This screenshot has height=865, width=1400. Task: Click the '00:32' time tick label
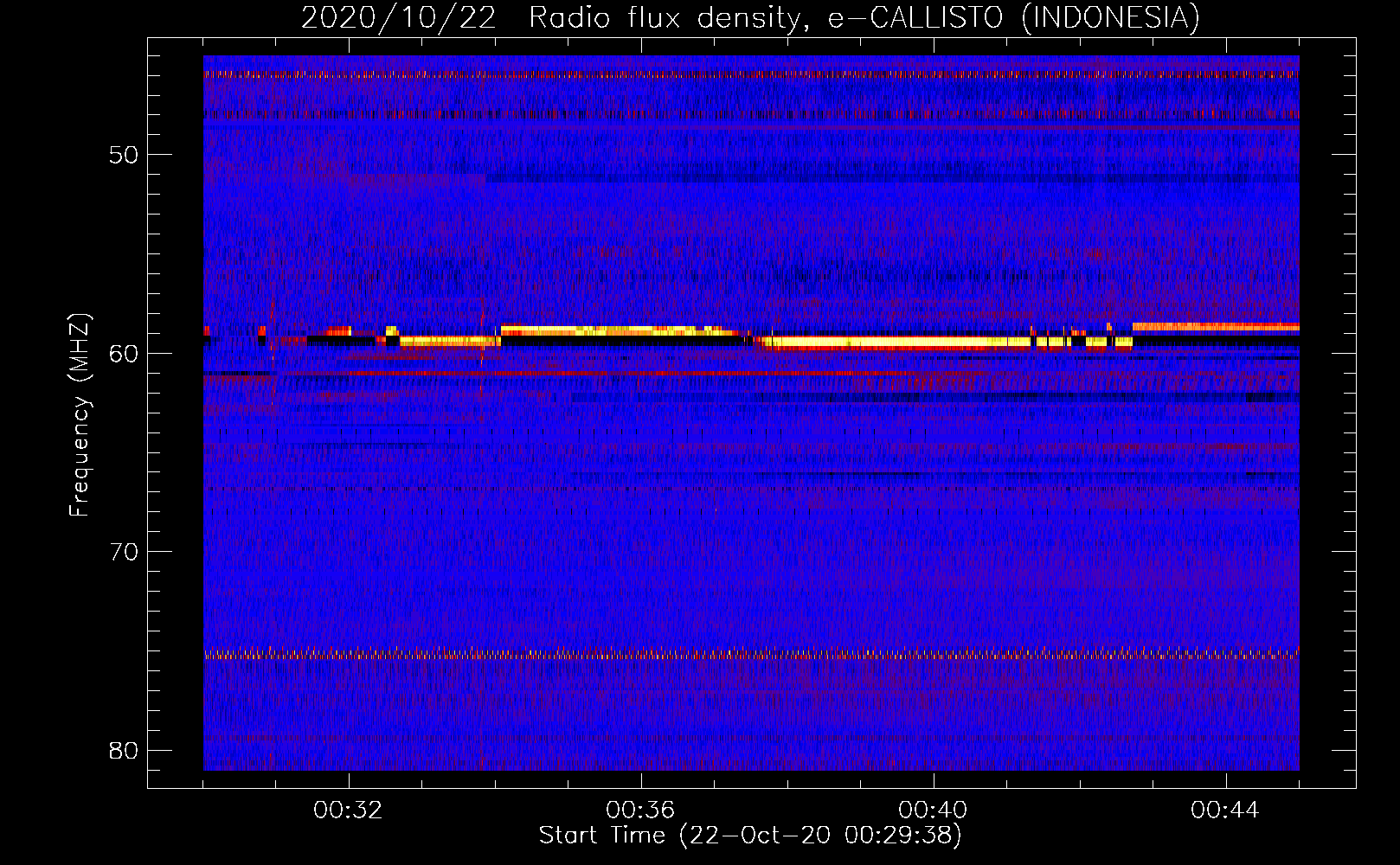[x=348, y=811]
